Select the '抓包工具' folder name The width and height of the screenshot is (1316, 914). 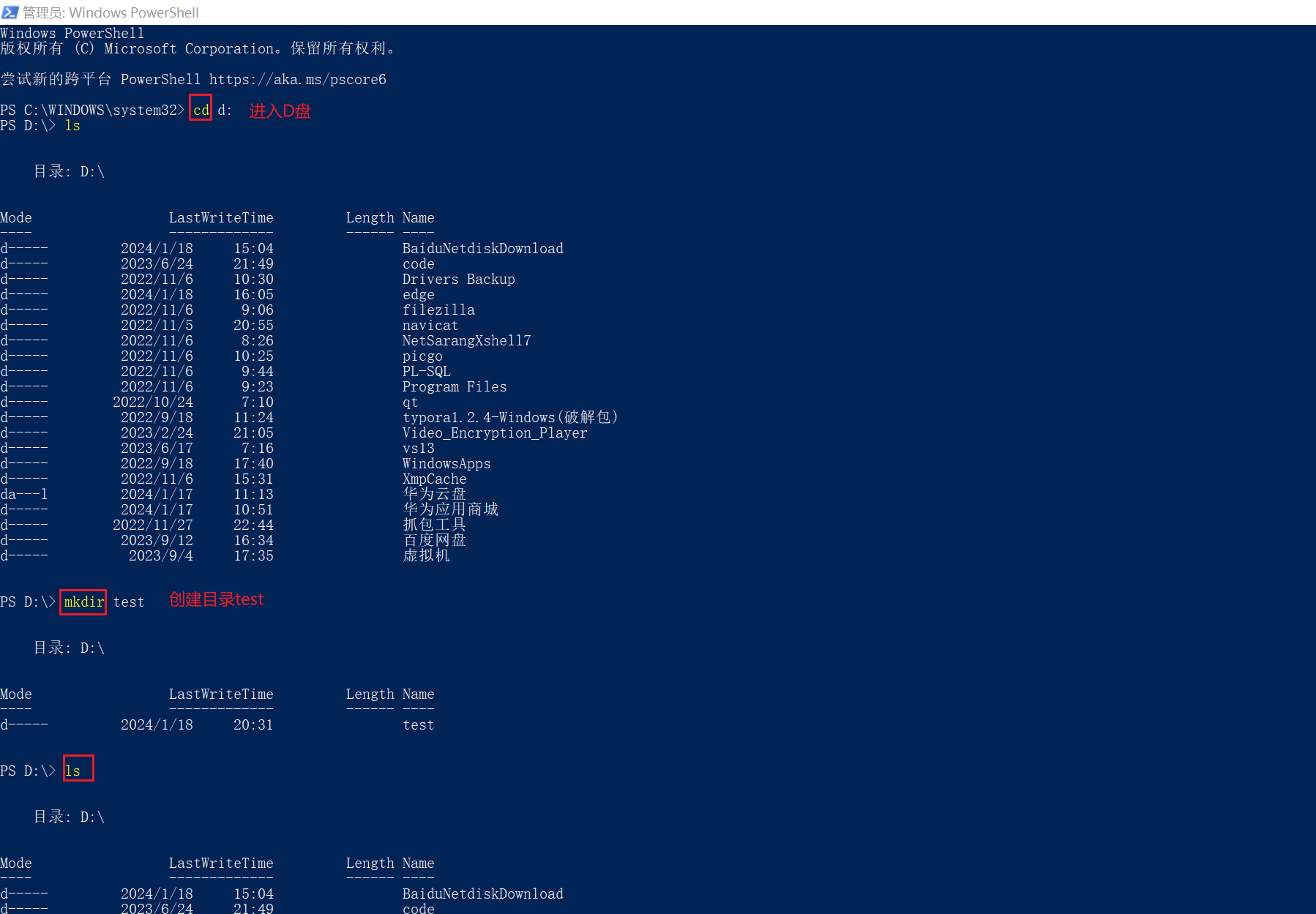[435, 525]
